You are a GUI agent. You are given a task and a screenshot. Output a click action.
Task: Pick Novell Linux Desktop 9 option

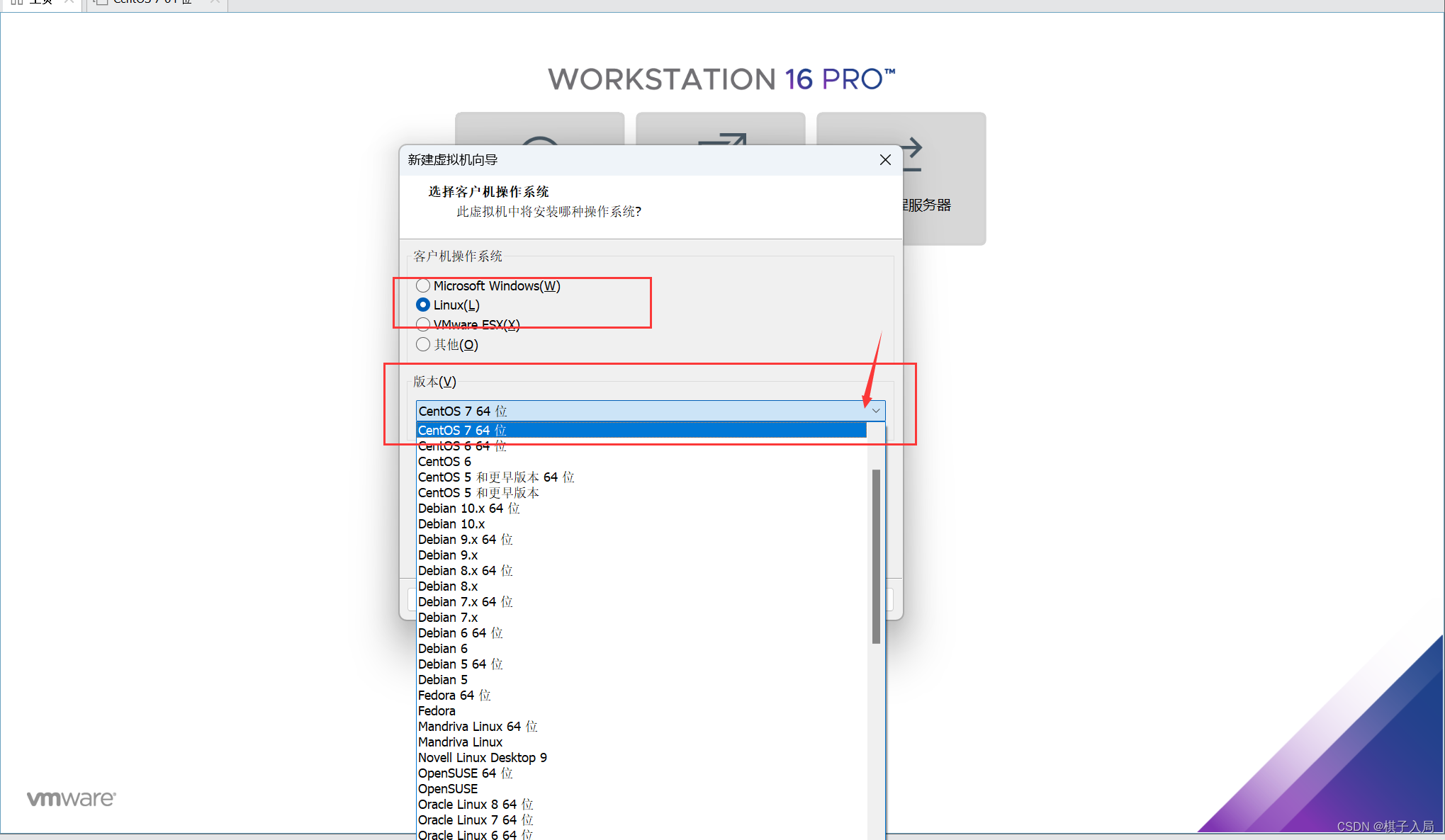pyautogui.click(x=482, y=758)
